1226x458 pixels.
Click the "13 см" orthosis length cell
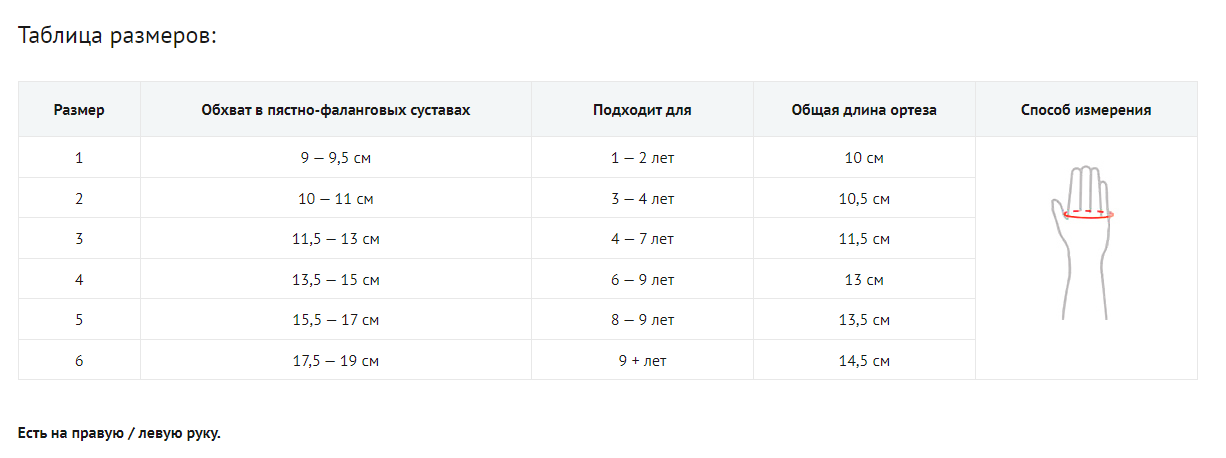point(865,280)
